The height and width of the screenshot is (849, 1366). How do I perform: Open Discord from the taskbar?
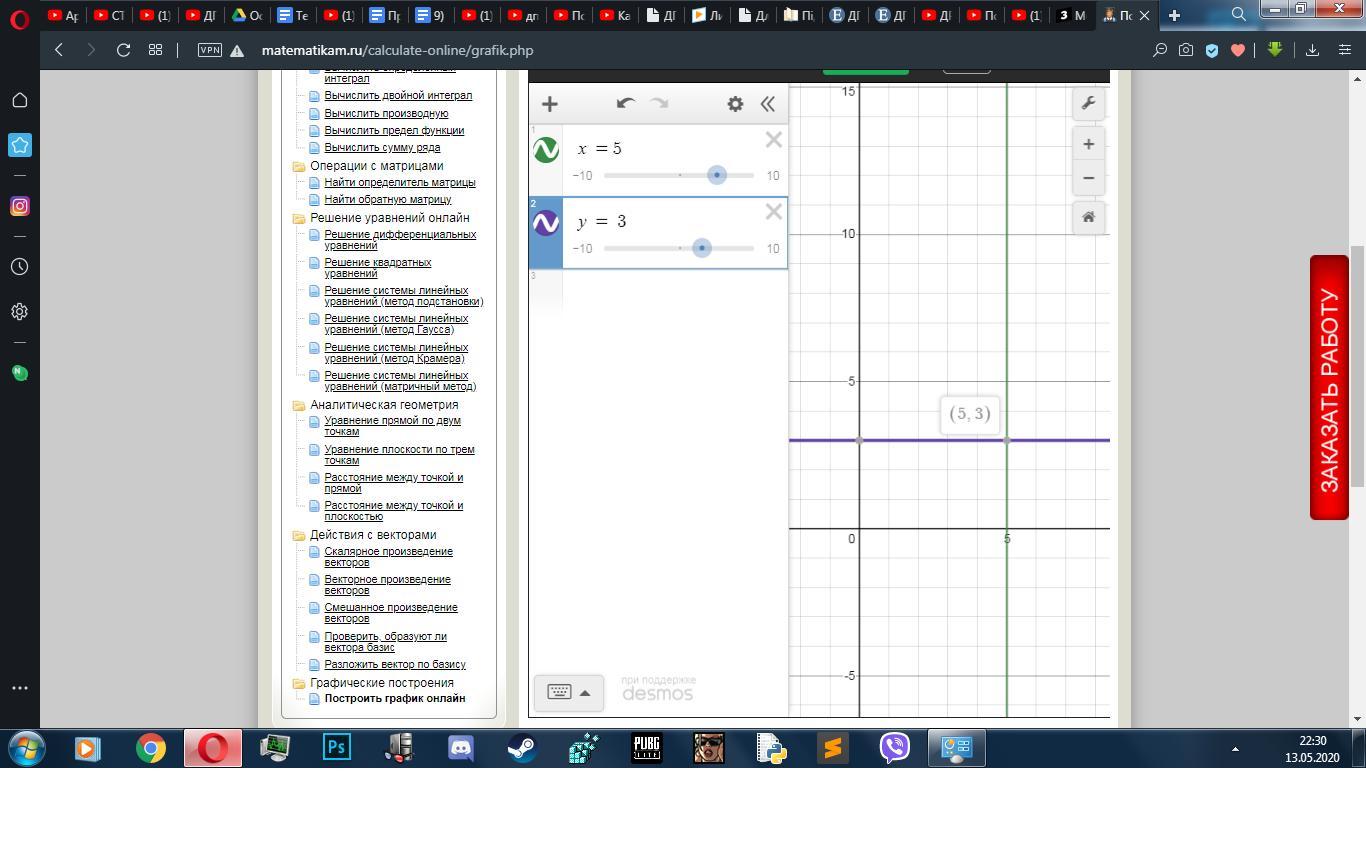tap(461, 748)
